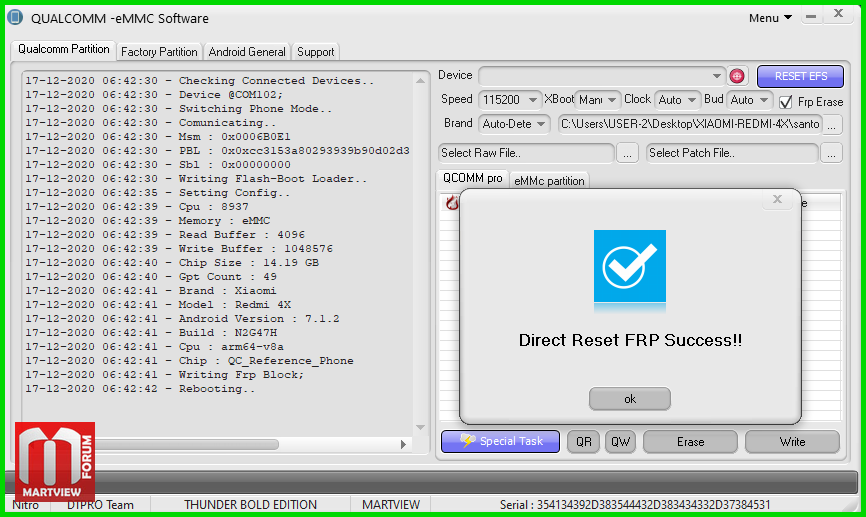This screenshot has height=517, width=866.
Task: Click the log scrollbar up arrow
Action: tap(420, 81)
